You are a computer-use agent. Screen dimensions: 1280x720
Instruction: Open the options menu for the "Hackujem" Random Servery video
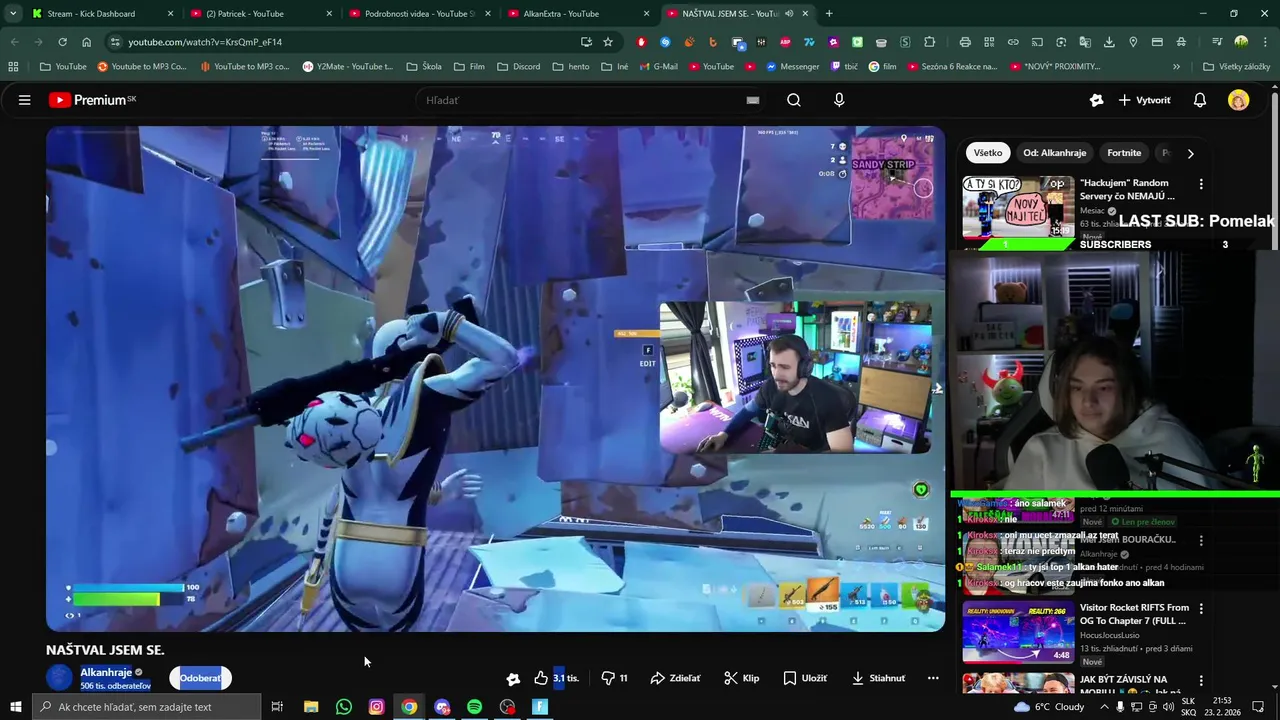tap(1201, 185)
